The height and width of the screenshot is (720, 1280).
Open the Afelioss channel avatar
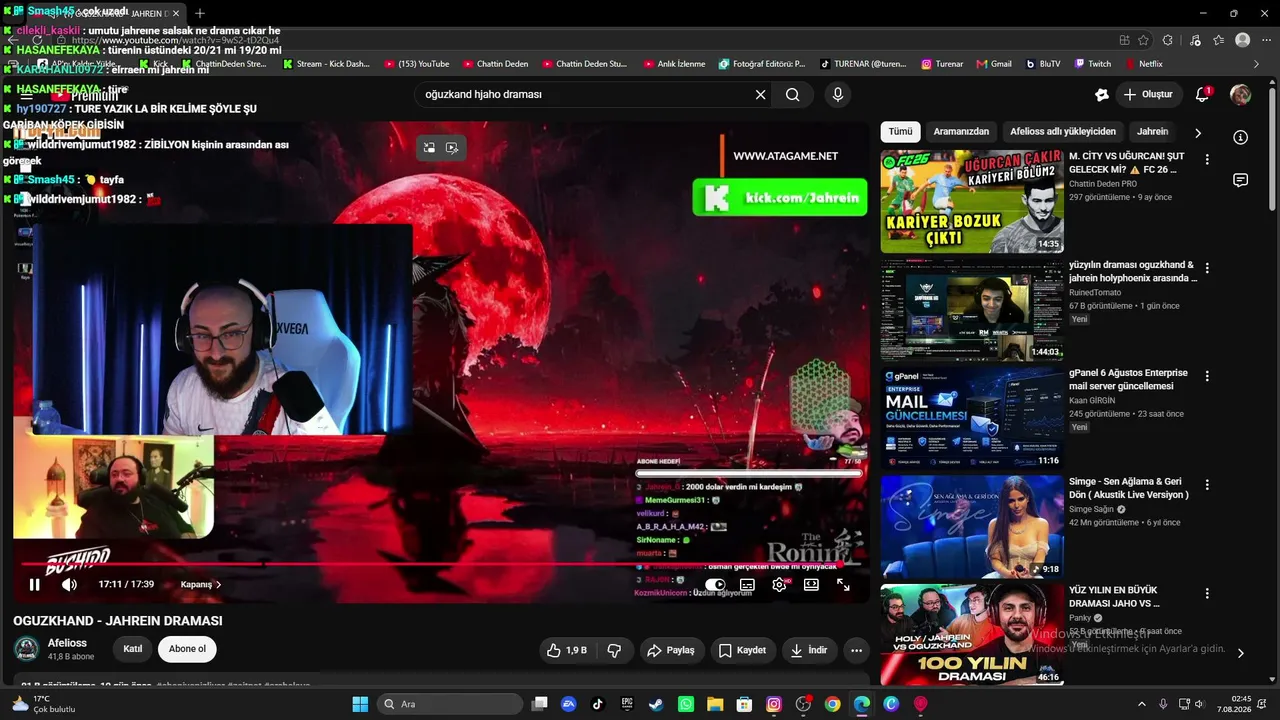(x=27, y=649)
